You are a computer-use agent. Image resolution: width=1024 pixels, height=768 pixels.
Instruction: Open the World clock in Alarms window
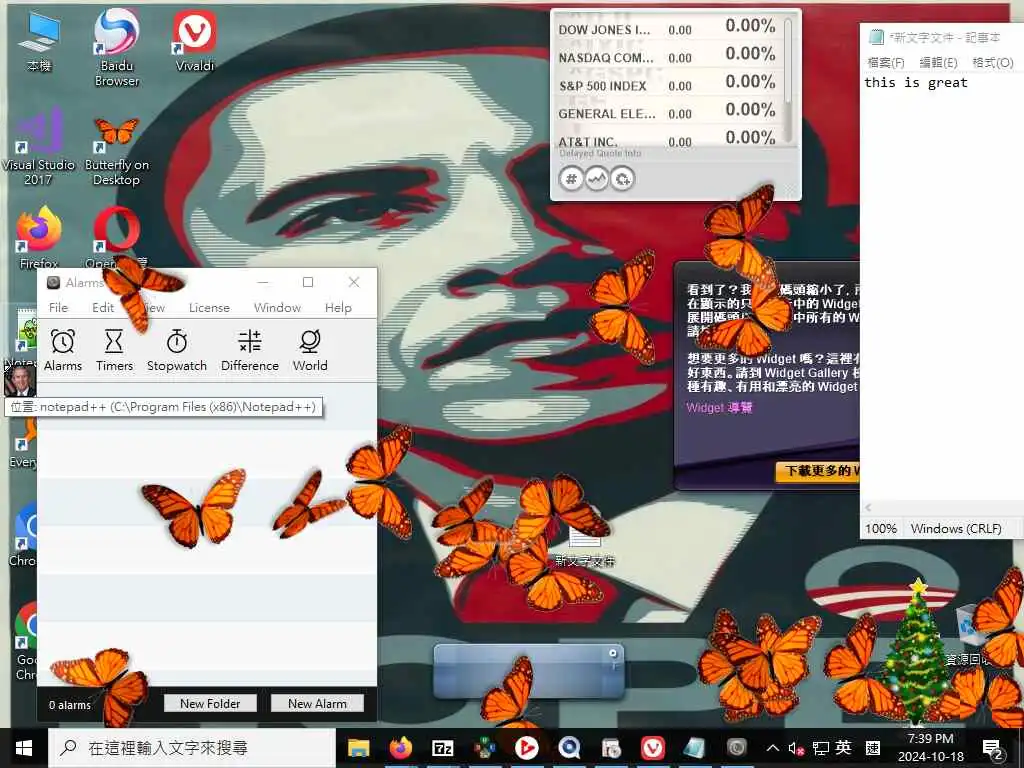pyautogui.click(x=310, y=349)
